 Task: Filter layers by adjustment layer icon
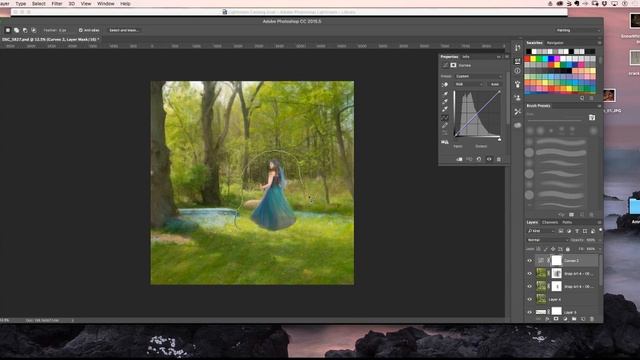tap(569, 231)
